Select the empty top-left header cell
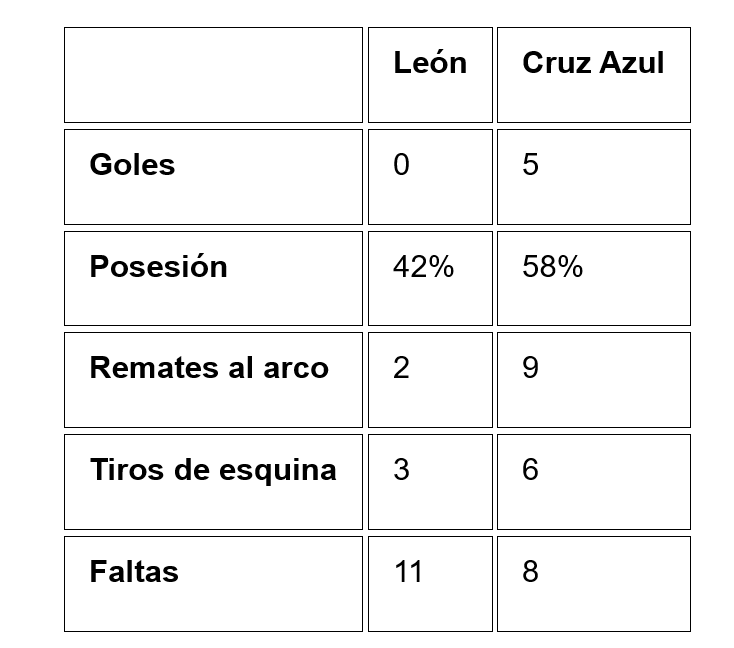 click(213, 75)
